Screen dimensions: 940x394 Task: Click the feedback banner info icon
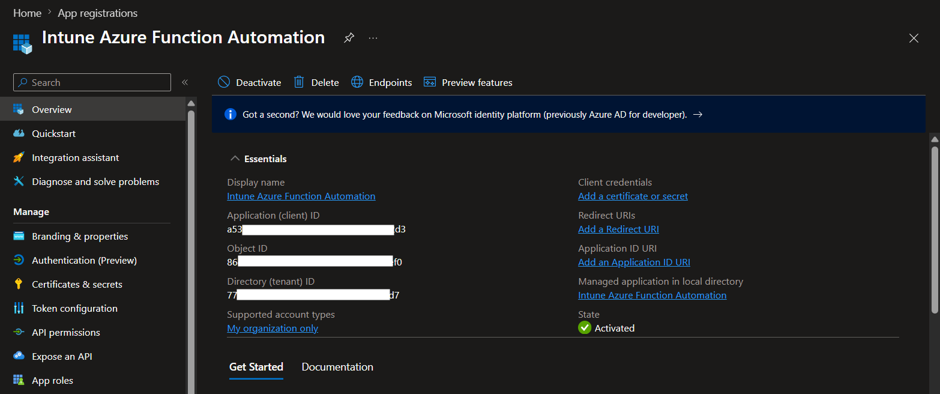coord(230,114)
